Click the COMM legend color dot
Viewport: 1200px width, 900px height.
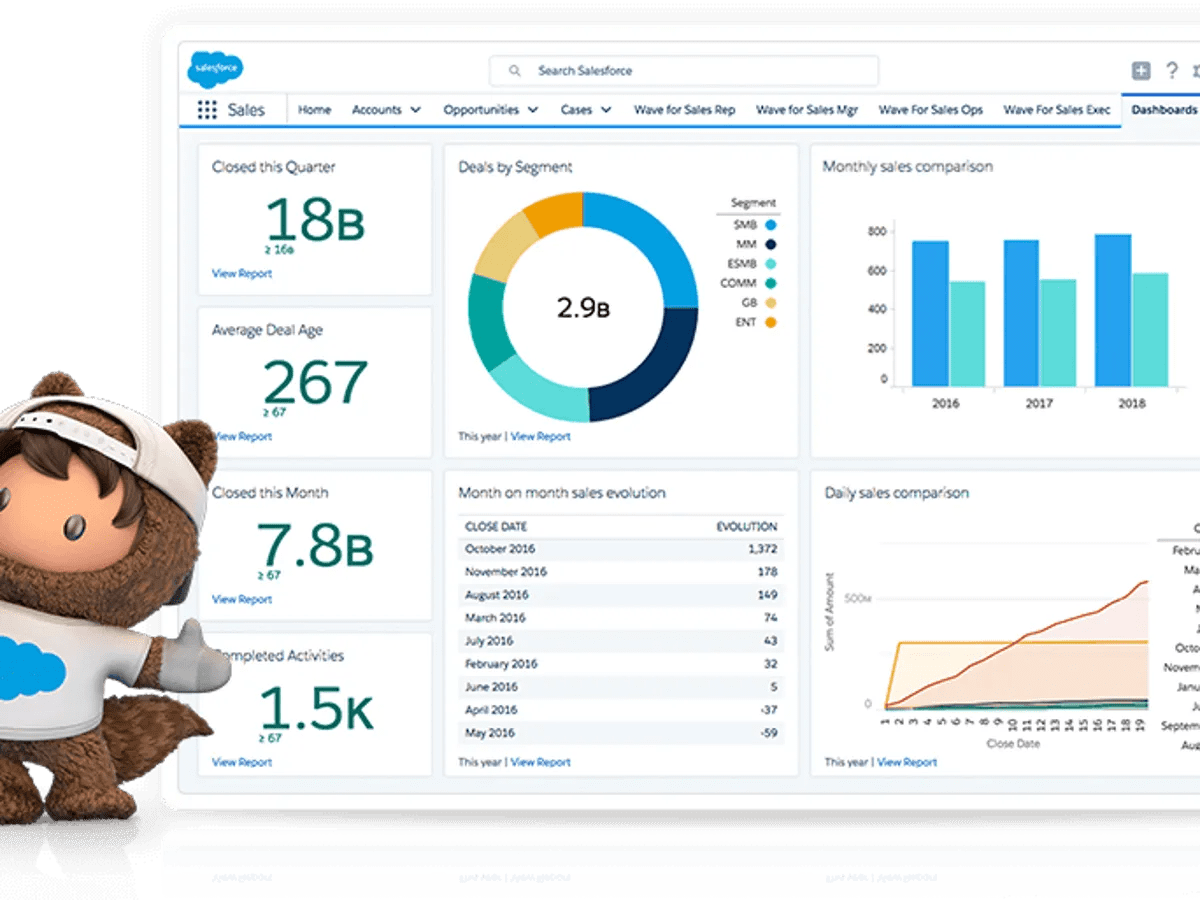tap(771, 283)
